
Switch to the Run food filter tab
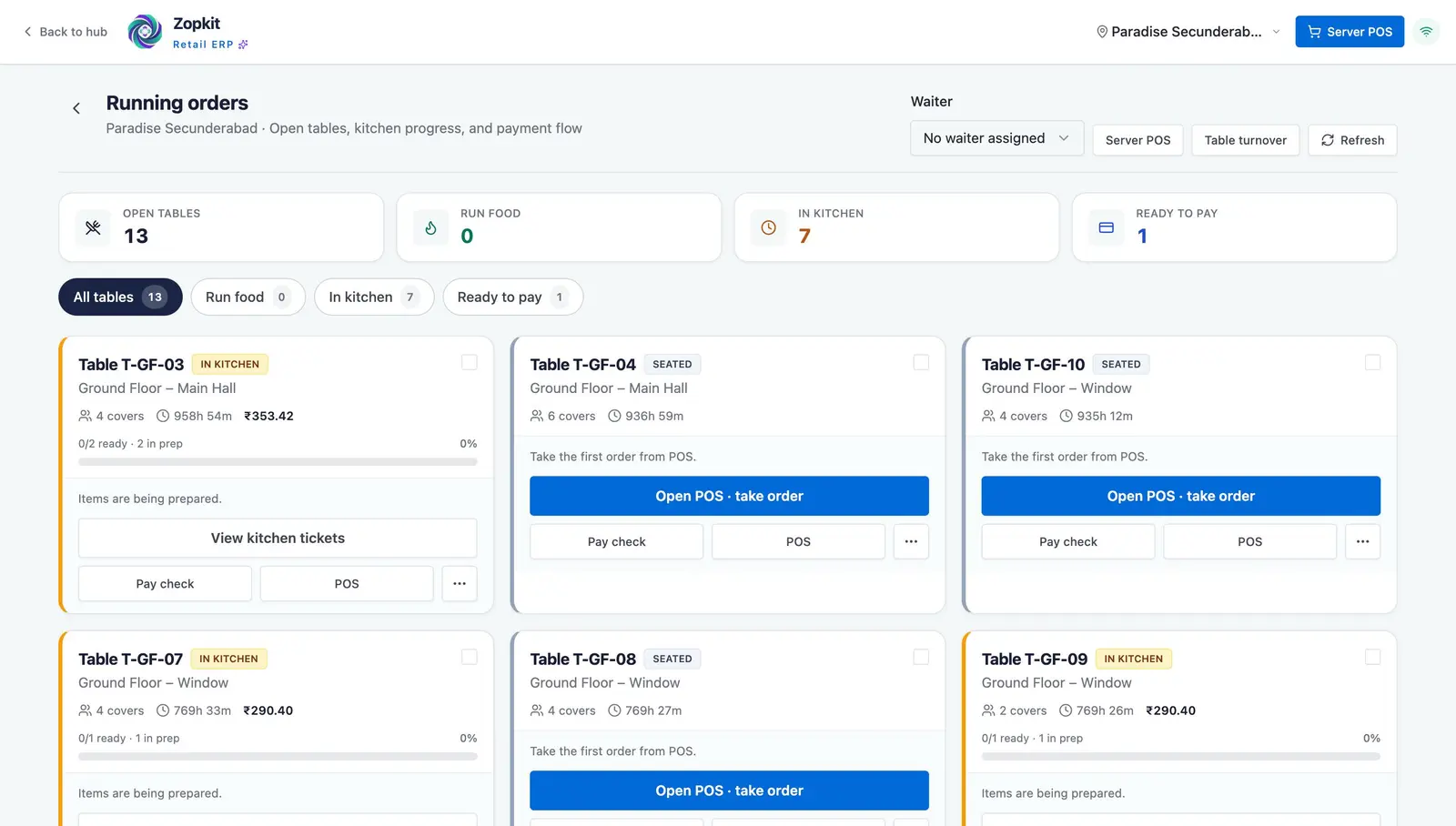pos(248,297)
